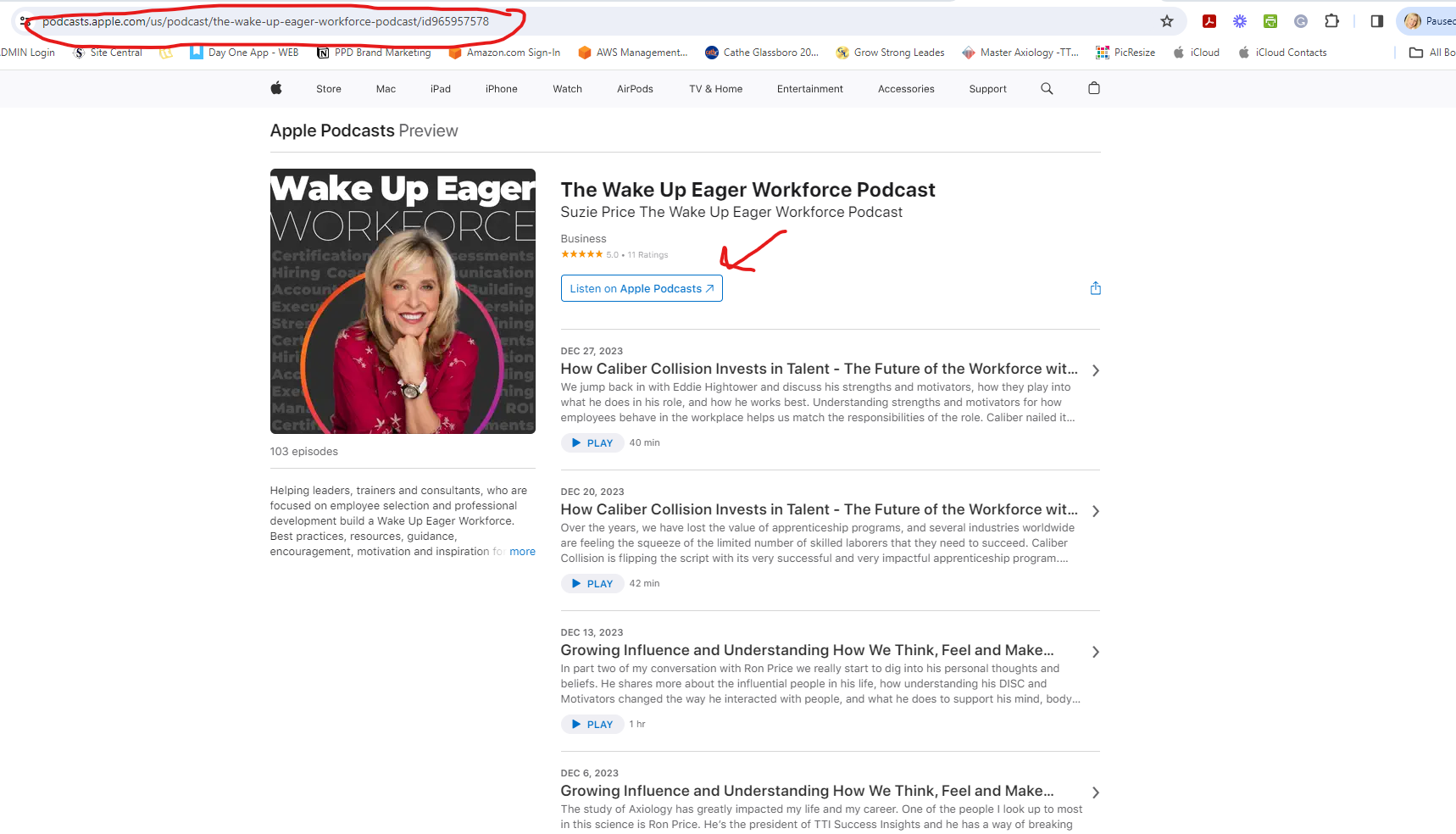Open Dec 20 Caliber Collision episode title
The width and height of the screenshot is (1456, 834).
point(819,509)
